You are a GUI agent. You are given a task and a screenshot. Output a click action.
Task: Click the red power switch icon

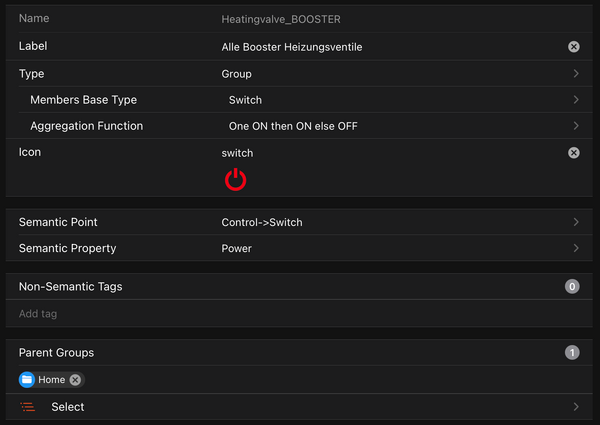pyautogui.click(x=235, y=179)
